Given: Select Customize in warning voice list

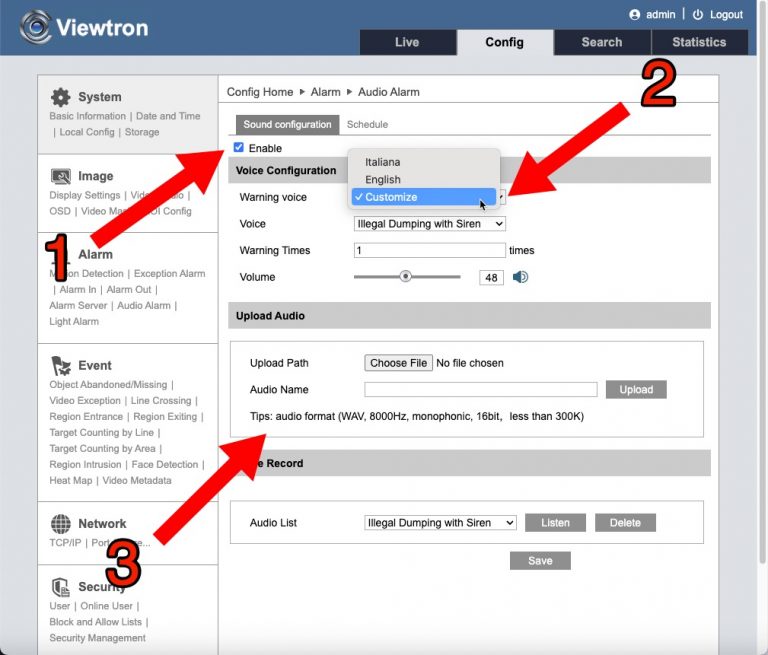Looking at the screenshot, I should click(391, 197).
